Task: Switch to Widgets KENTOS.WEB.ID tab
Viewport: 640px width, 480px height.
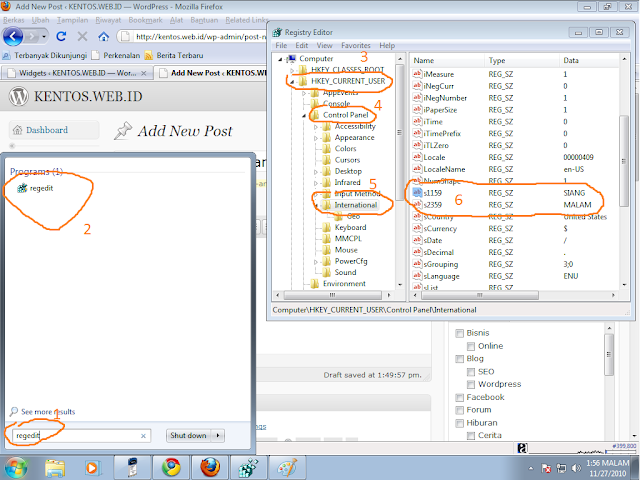Action: [76, 73]
